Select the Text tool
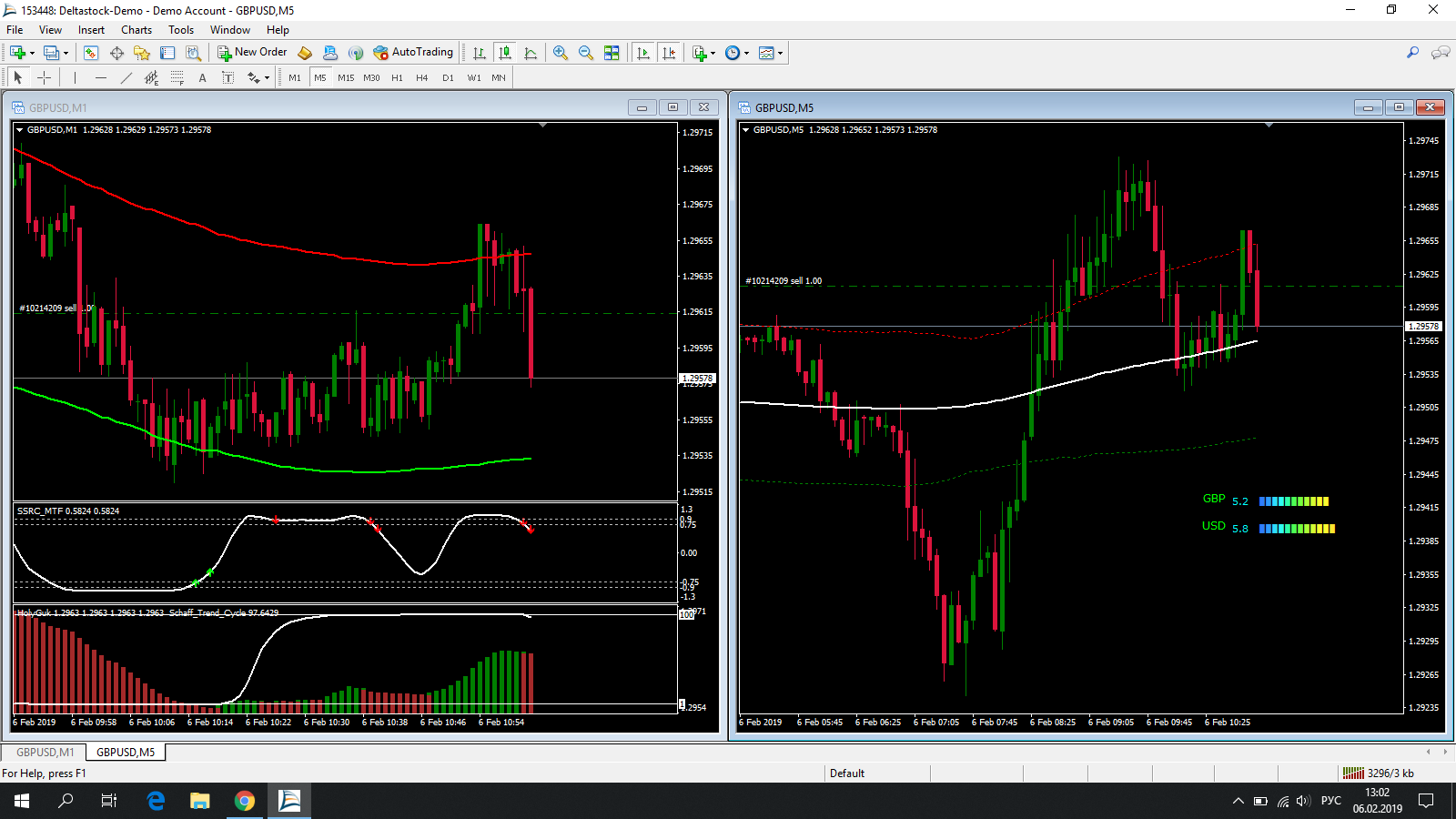The width and height of the screenshot is (1456, 819). (x=202, y=77)
